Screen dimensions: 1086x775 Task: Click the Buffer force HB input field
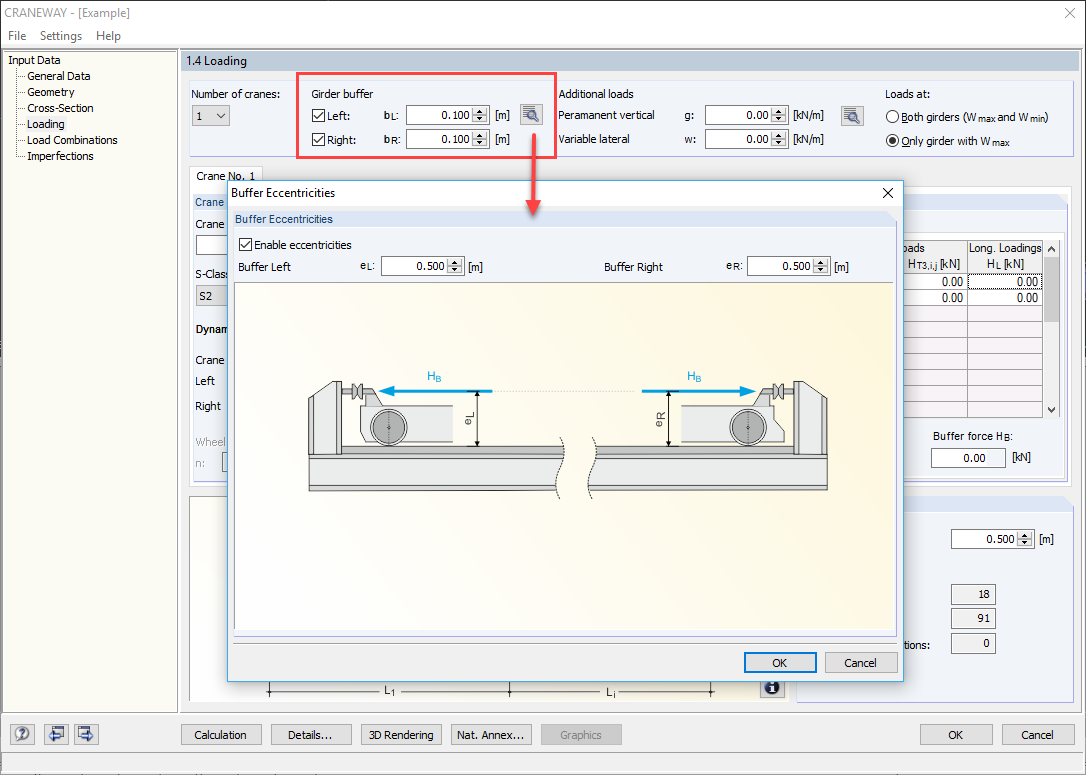tap(968, 458)
